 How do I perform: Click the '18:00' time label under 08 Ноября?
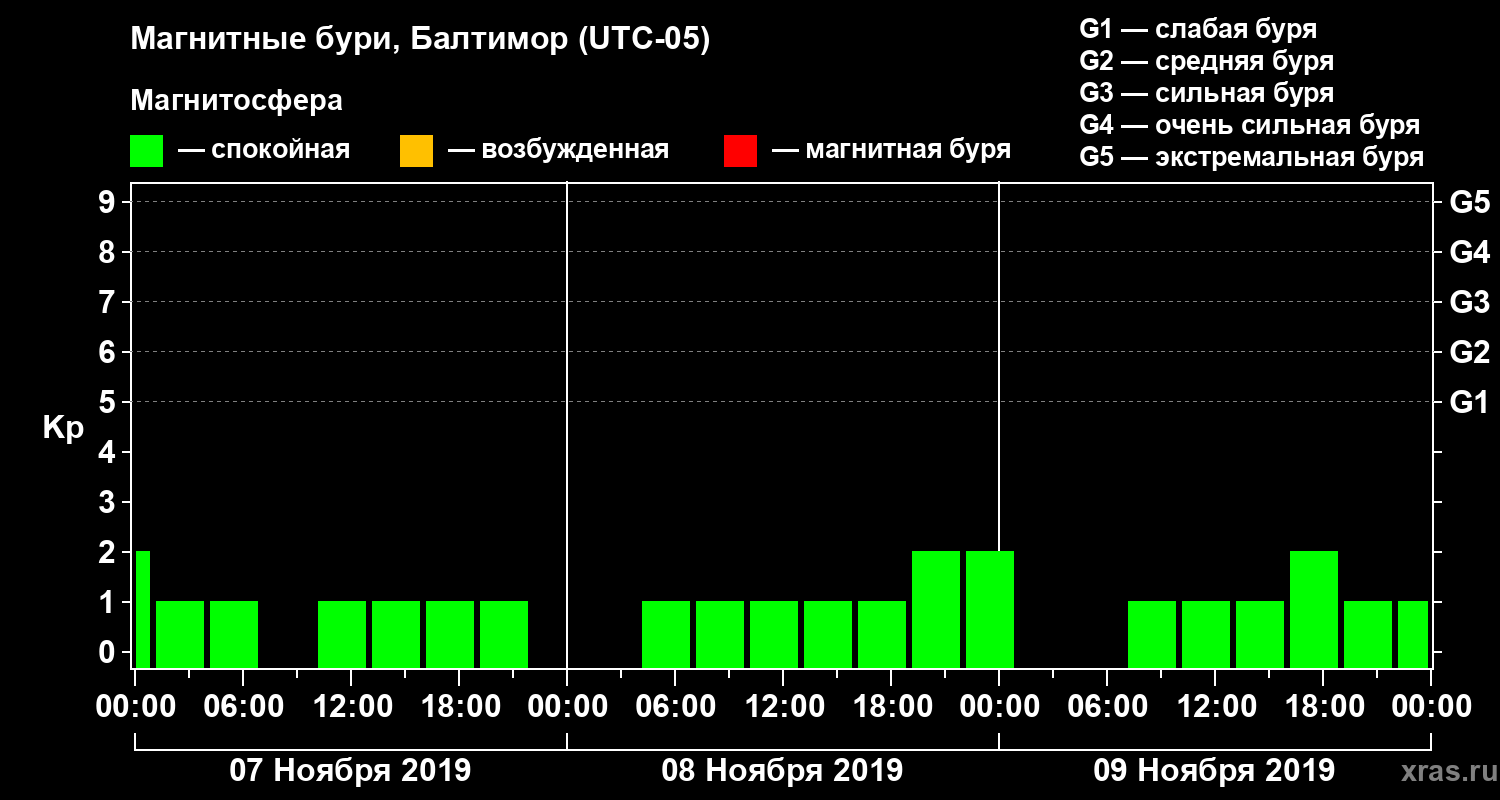pyautogui.click(x=891, y=707)
